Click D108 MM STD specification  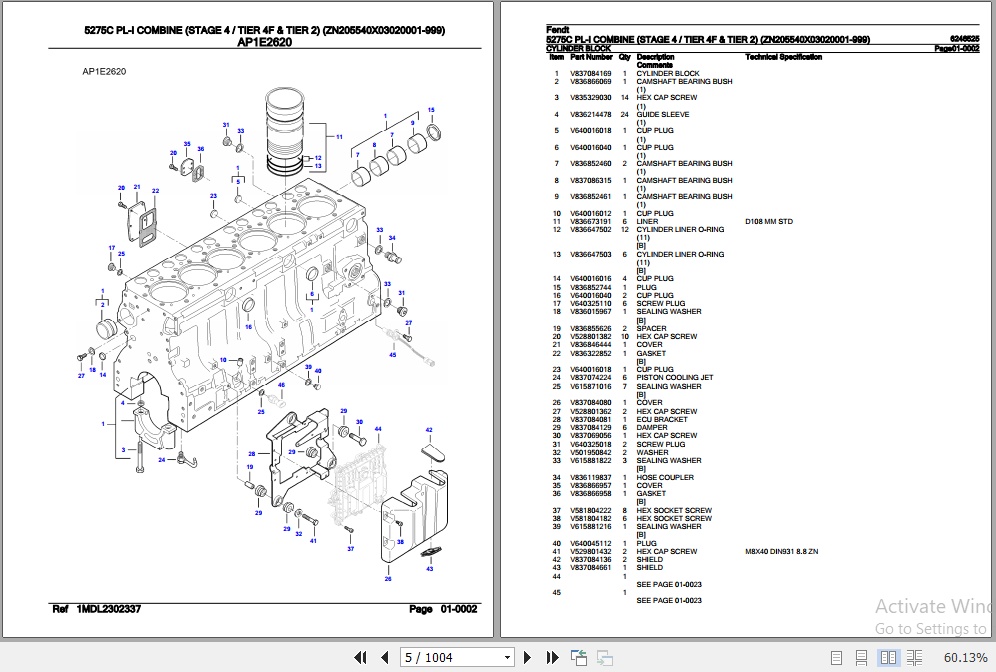tap(769, 222)
